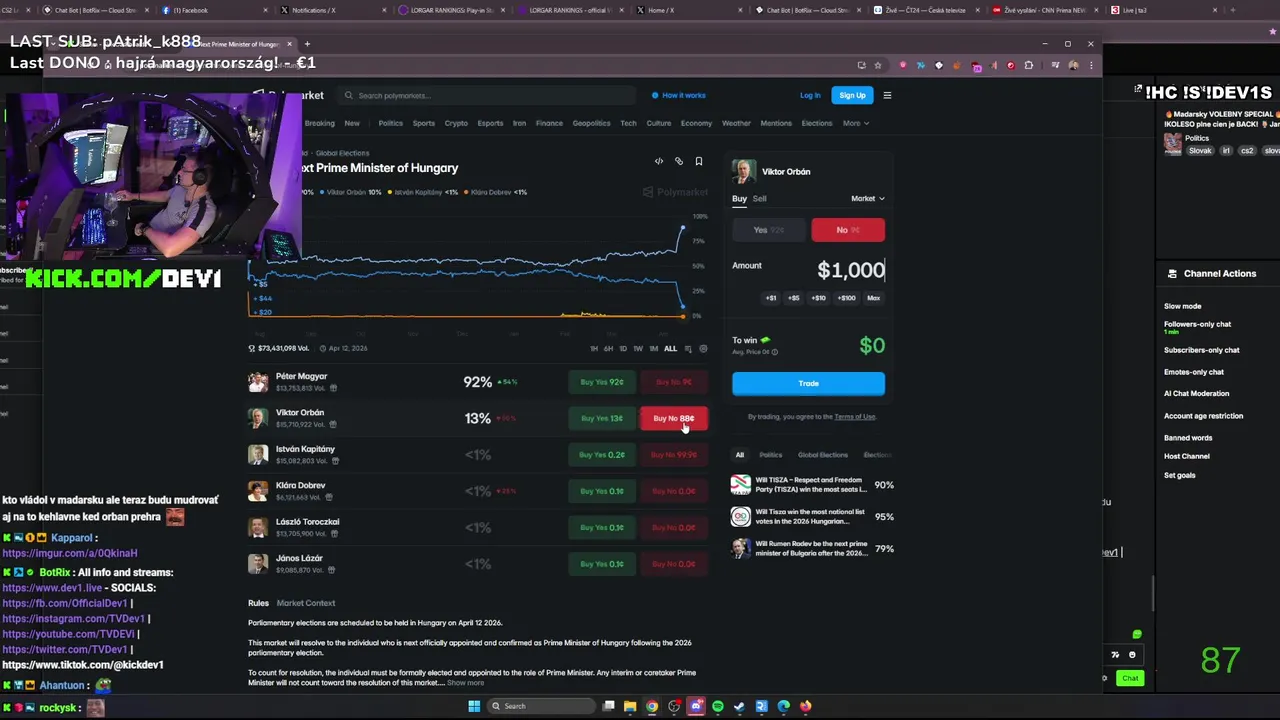Screen dimensions: 1280x720
Task: Open the Chrome profile avatar
Action: (1073, 65)
